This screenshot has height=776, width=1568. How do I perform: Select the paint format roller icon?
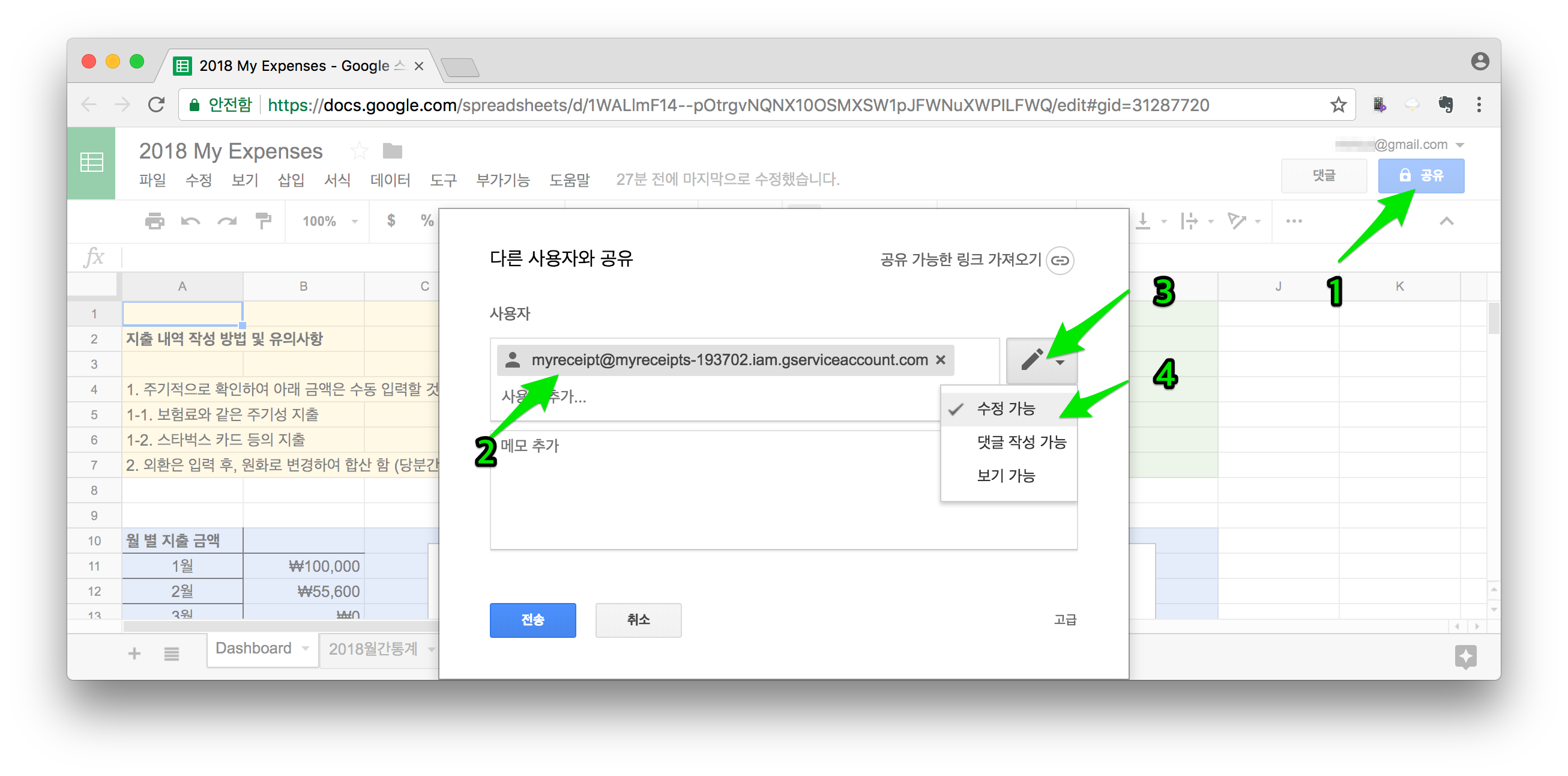264,221
